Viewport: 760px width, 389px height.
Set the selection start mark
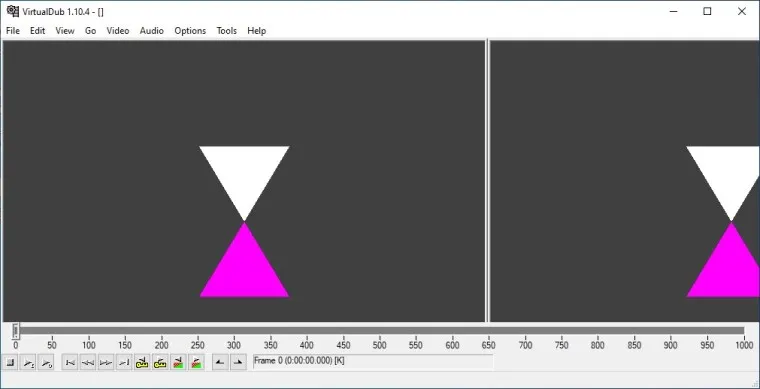(220, 362)
